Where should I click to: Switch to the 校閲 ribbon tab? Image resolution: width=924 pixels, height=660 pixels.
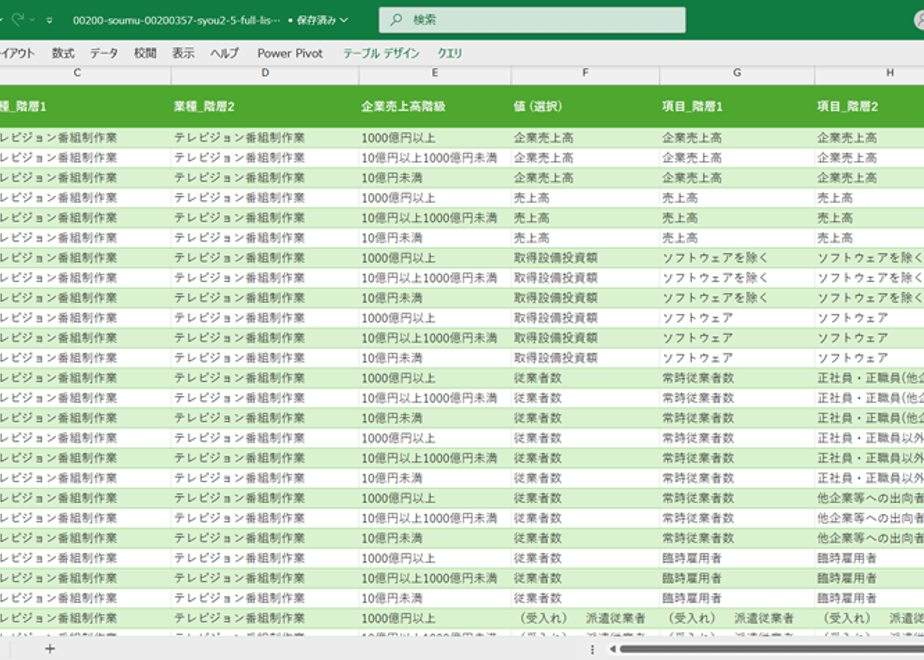[145, 53]
